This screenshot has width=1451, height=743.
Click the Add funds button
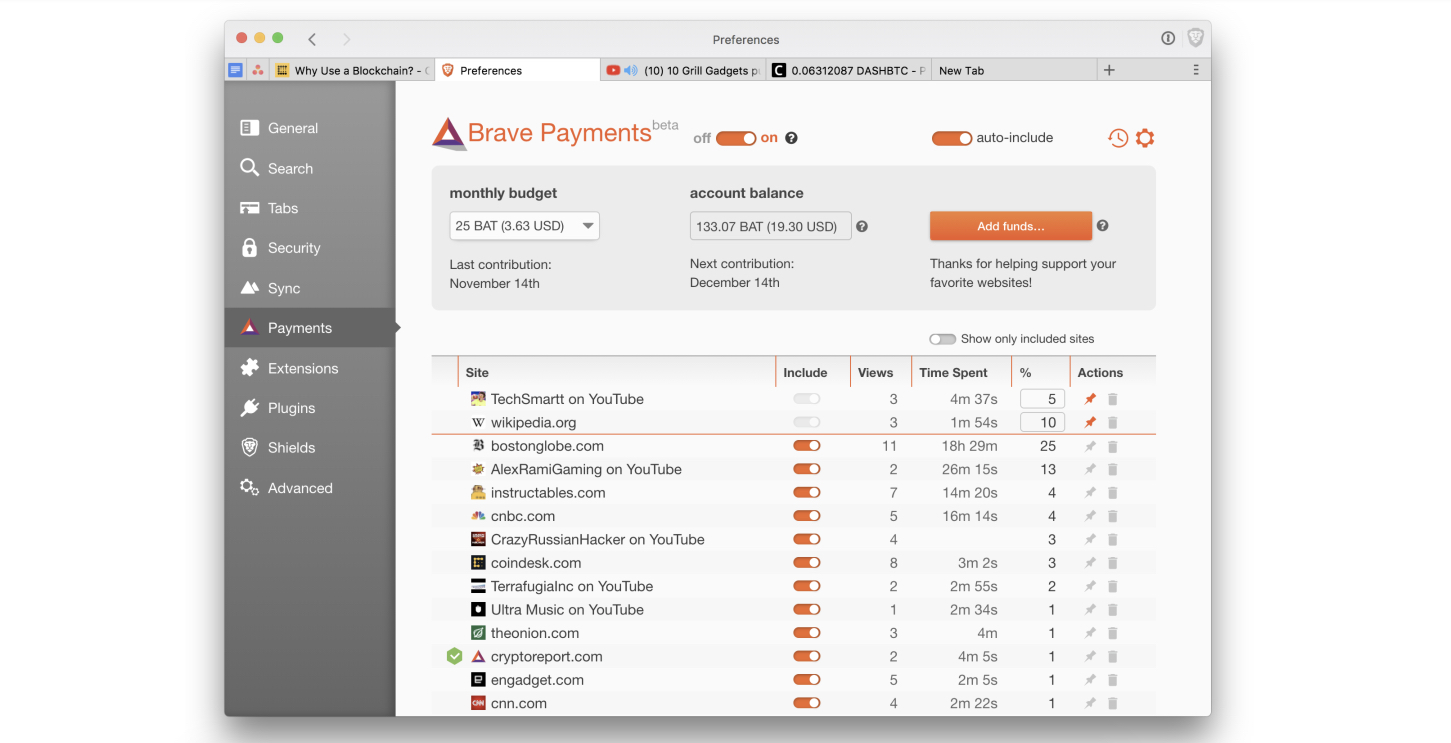tap(1010, 226)
